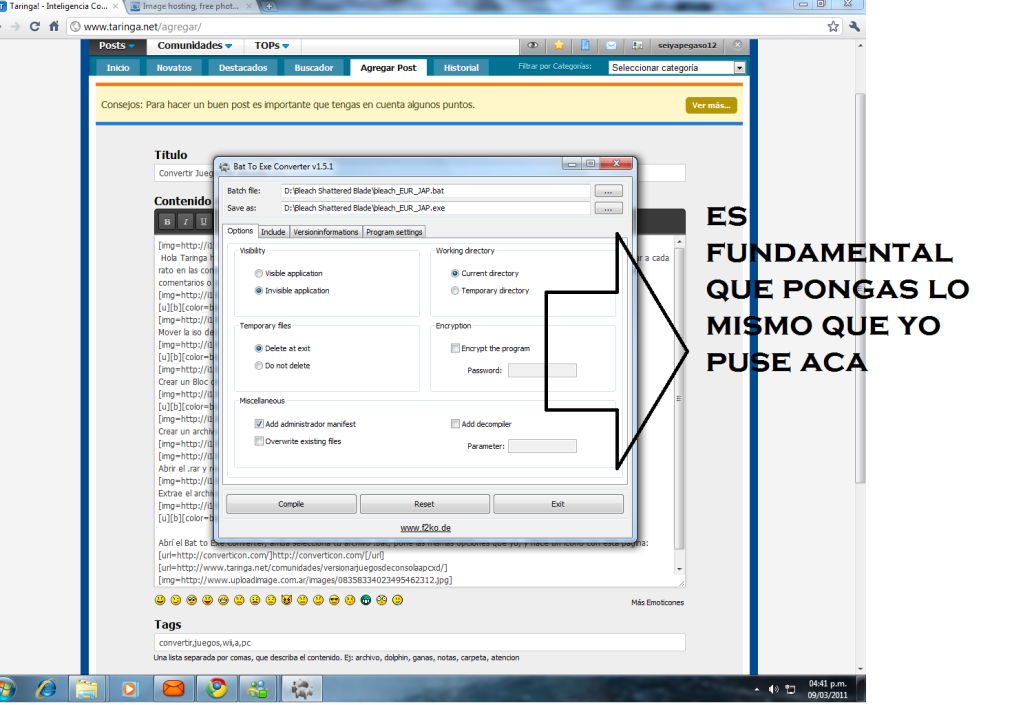Switch to Program settings tab
Viewport: 1023px width, 705px height.
394,232
